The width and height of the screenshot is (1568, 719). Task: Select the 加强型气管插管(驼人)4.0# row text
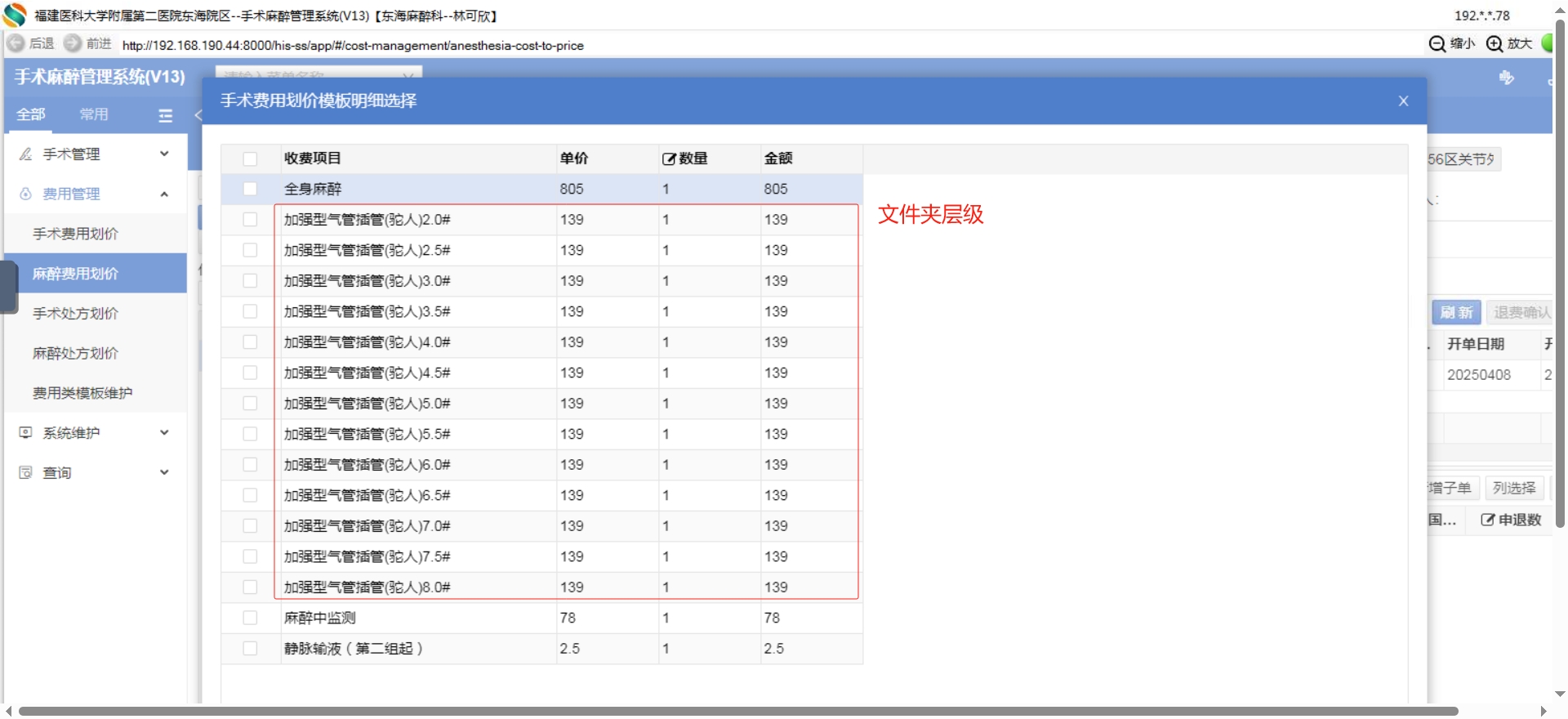pyautogui.click(x=367, y=342)
